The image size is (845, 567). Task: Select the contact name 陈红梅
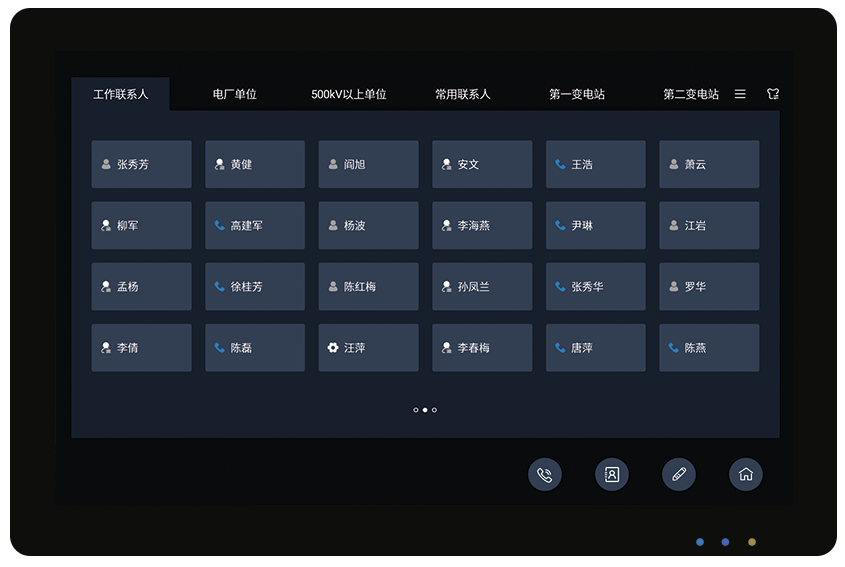coord(360,287)
